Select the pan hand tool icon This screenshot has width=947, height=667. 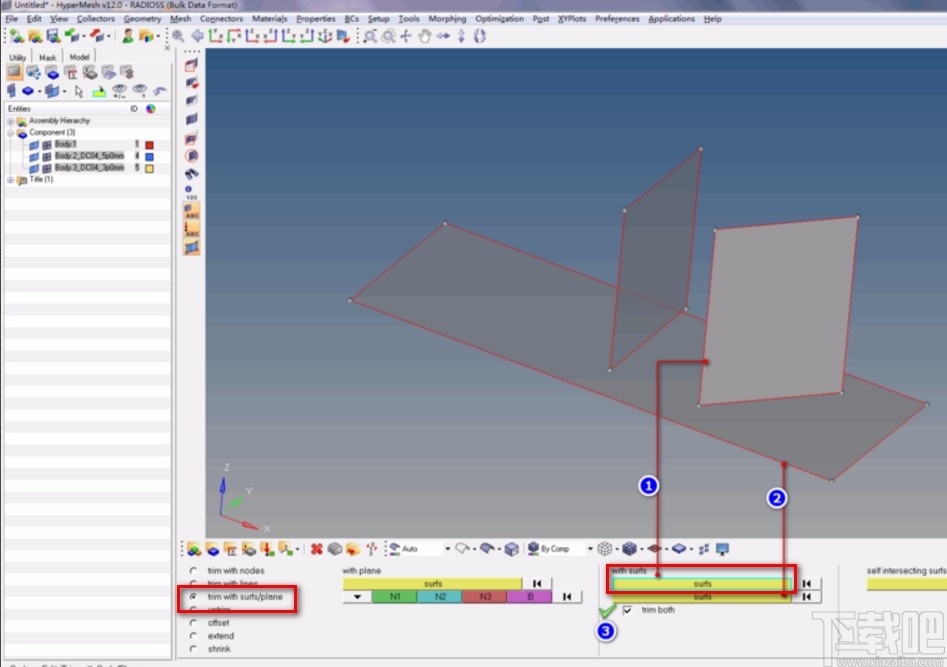pyautogui.click(x=425, y=36)
